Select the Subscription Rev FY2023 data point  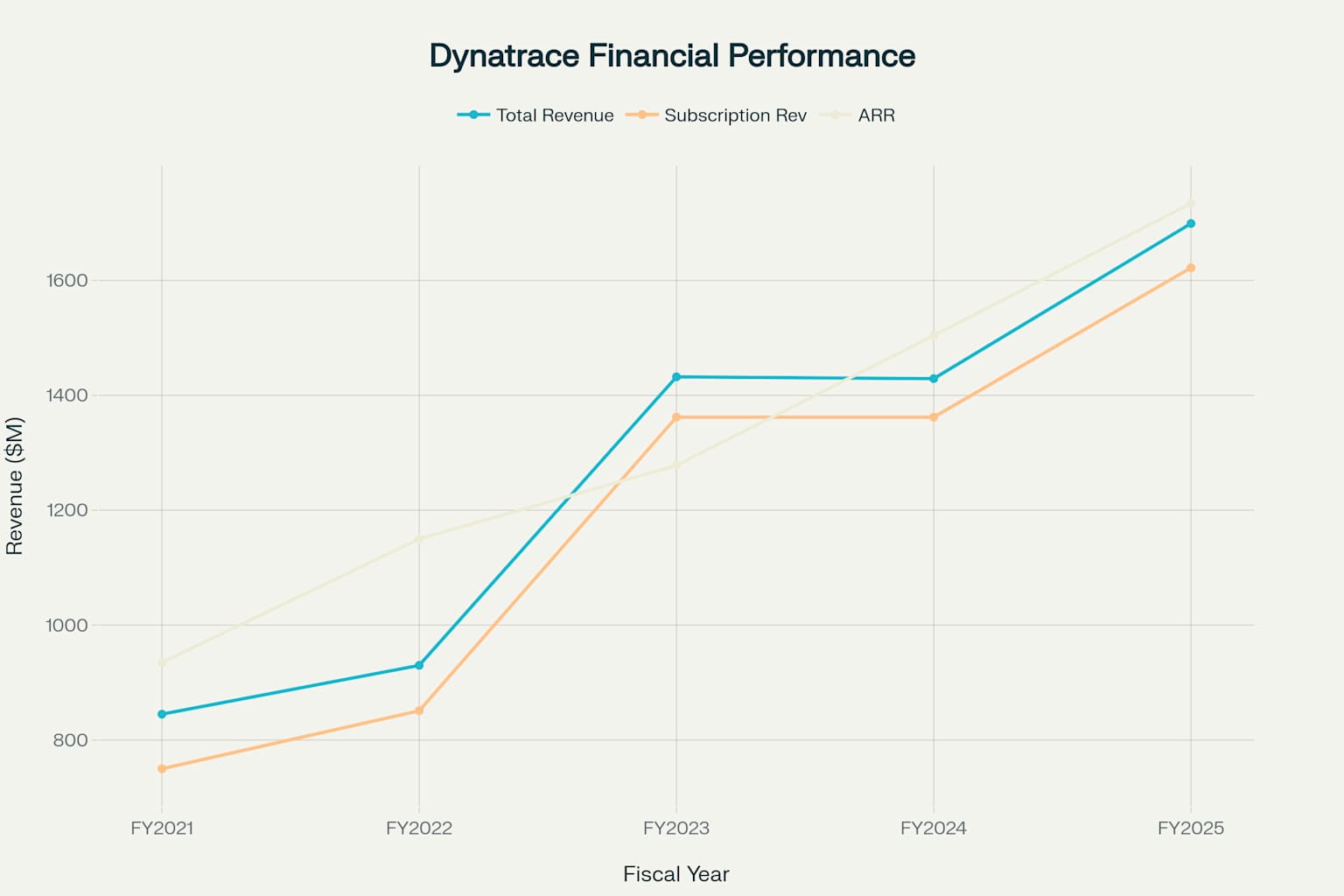[676, 417]
